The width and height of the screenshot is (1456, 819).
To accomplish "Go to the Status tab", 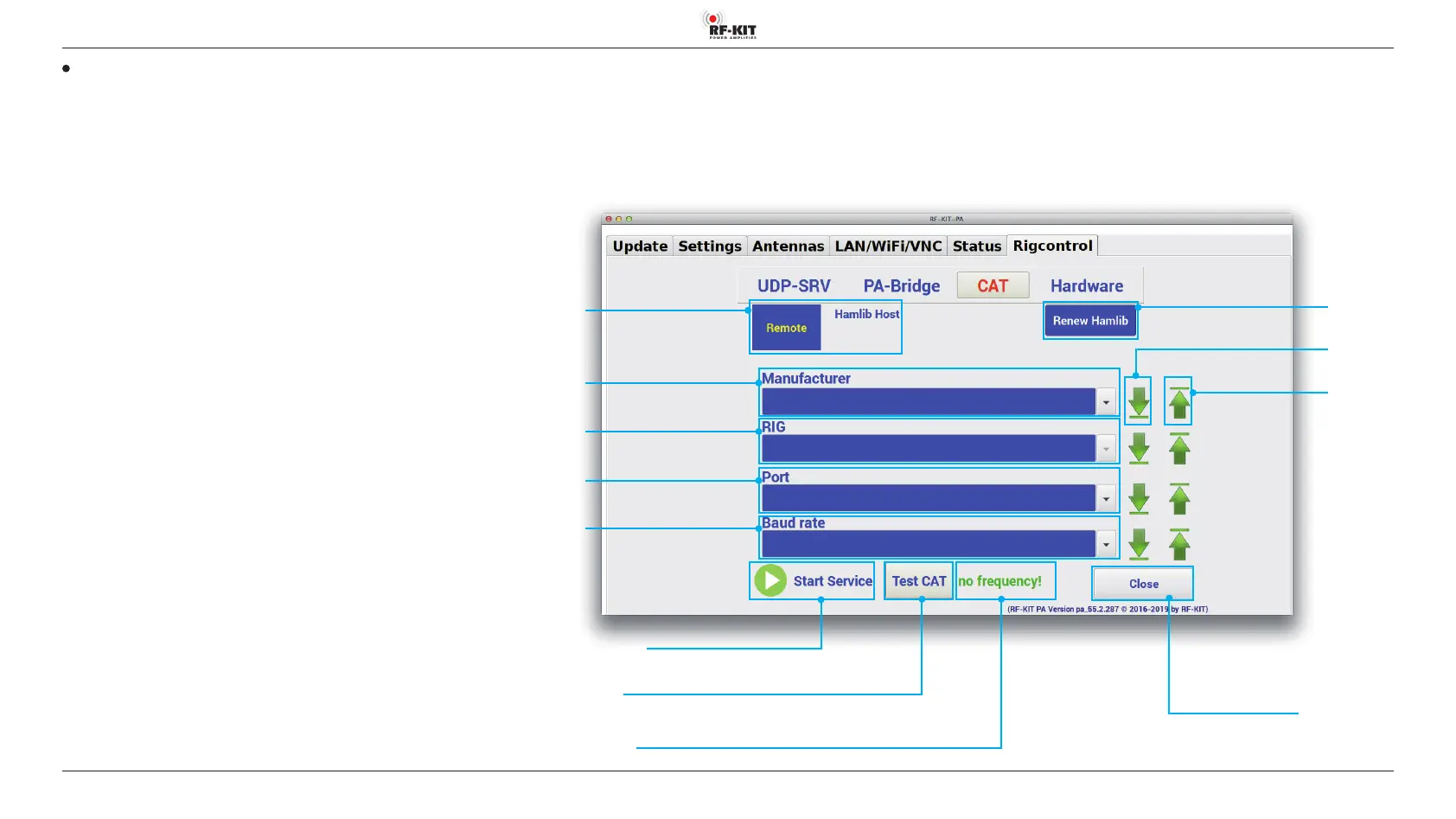I will (977, 246).
